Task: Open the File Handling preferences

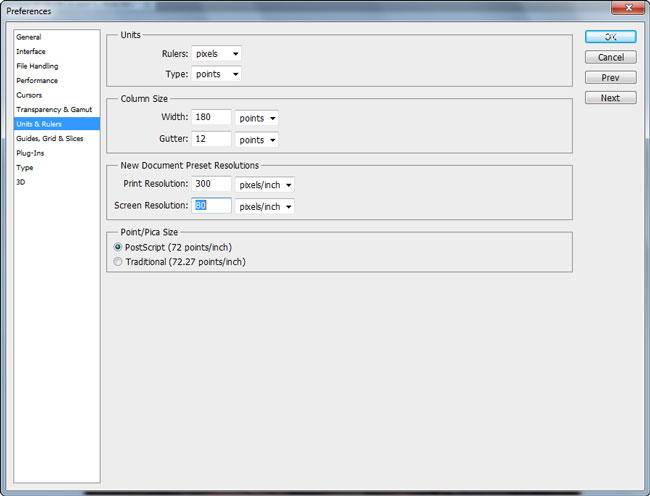Action: pyautogui.click(x=36, y=66)
